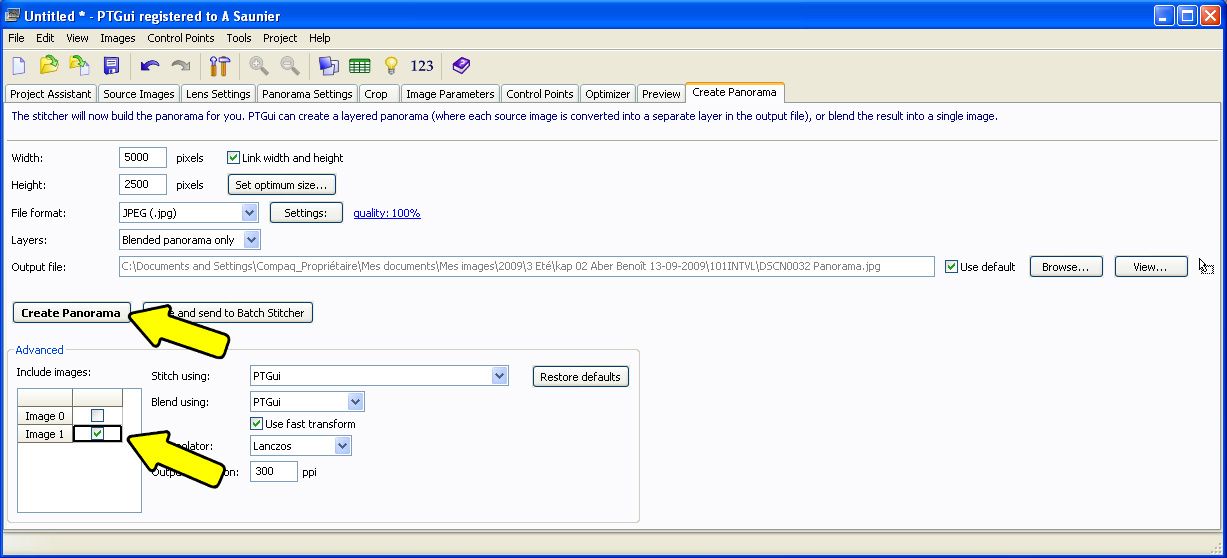Toggle the Use default output file checkbox

coord(951,267)
